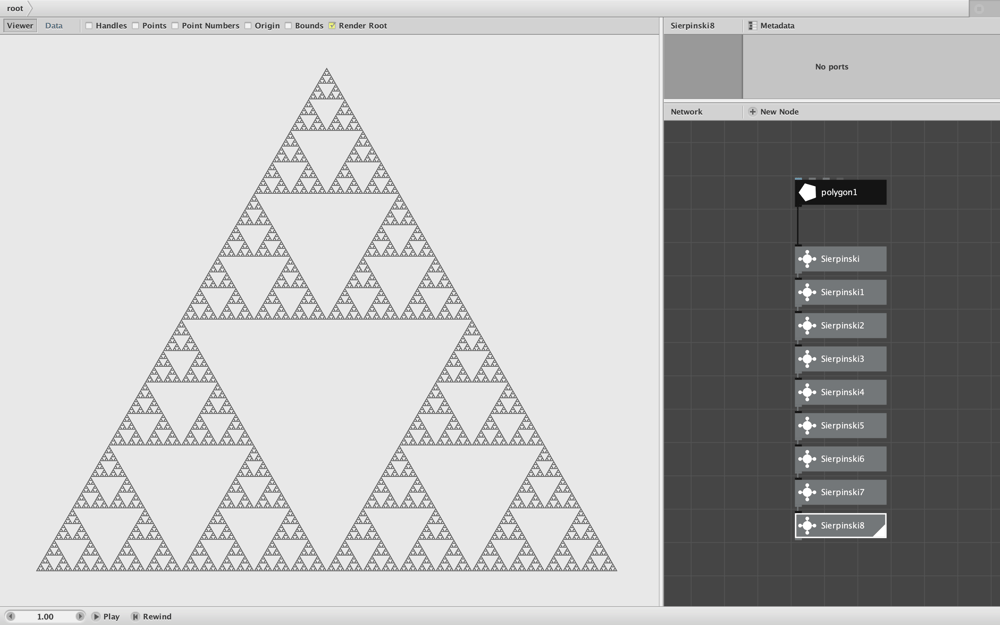Viewport: 1000px width, 625px height.
Task: Open the Metadata panel
Action: tap(777, 26)
